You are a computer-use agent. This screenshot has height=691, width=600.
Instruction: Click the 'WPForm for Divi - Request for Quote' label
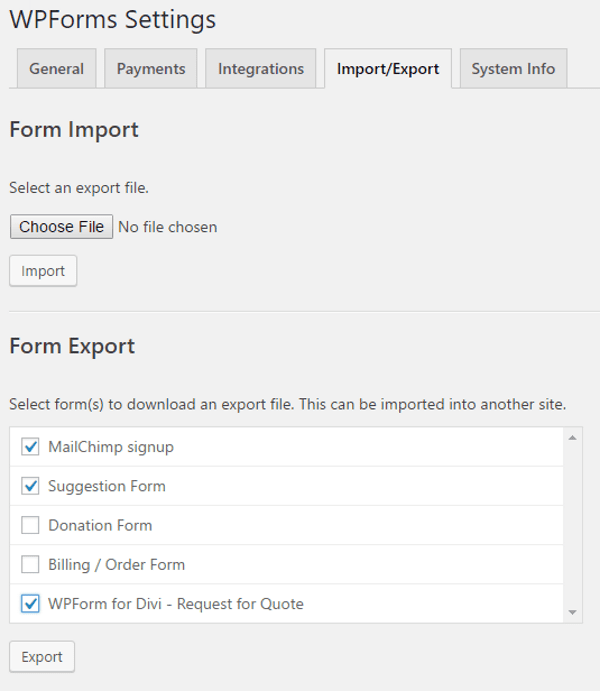[x=175, y=604]
